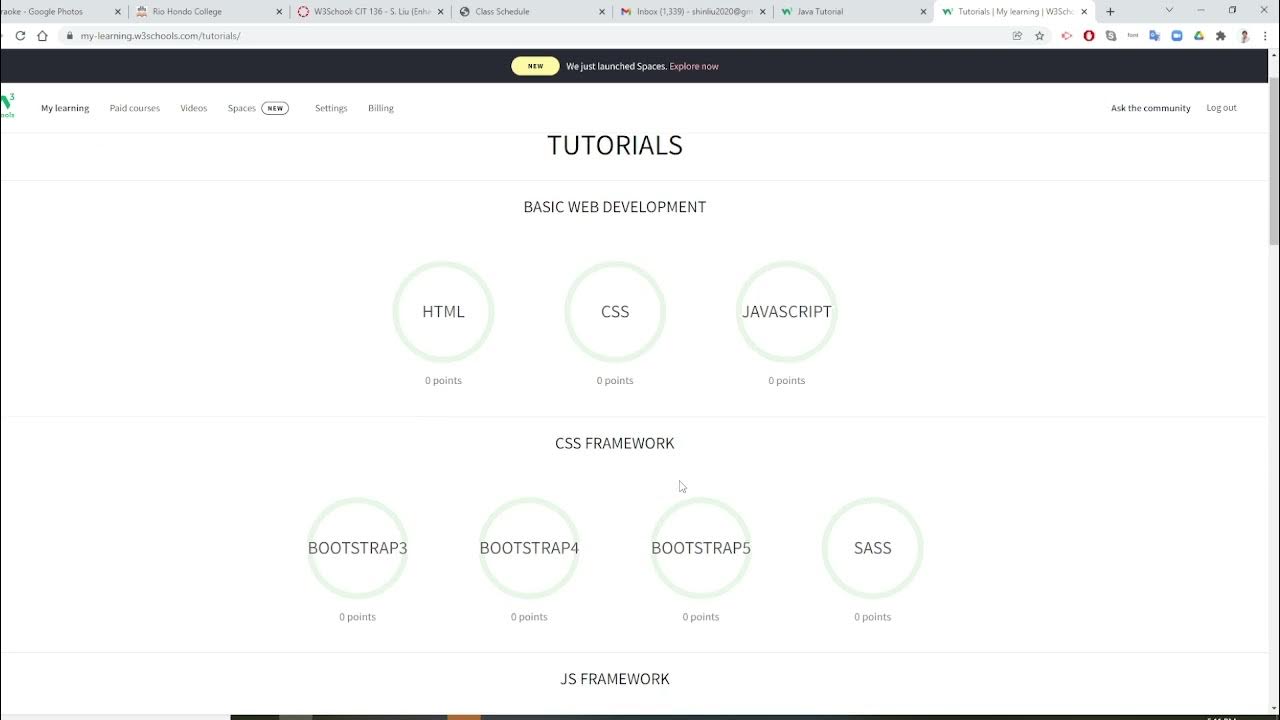Open the red arrow extension icon
The height and width of the screenshot is (720, 1280).
(1067, 35)
